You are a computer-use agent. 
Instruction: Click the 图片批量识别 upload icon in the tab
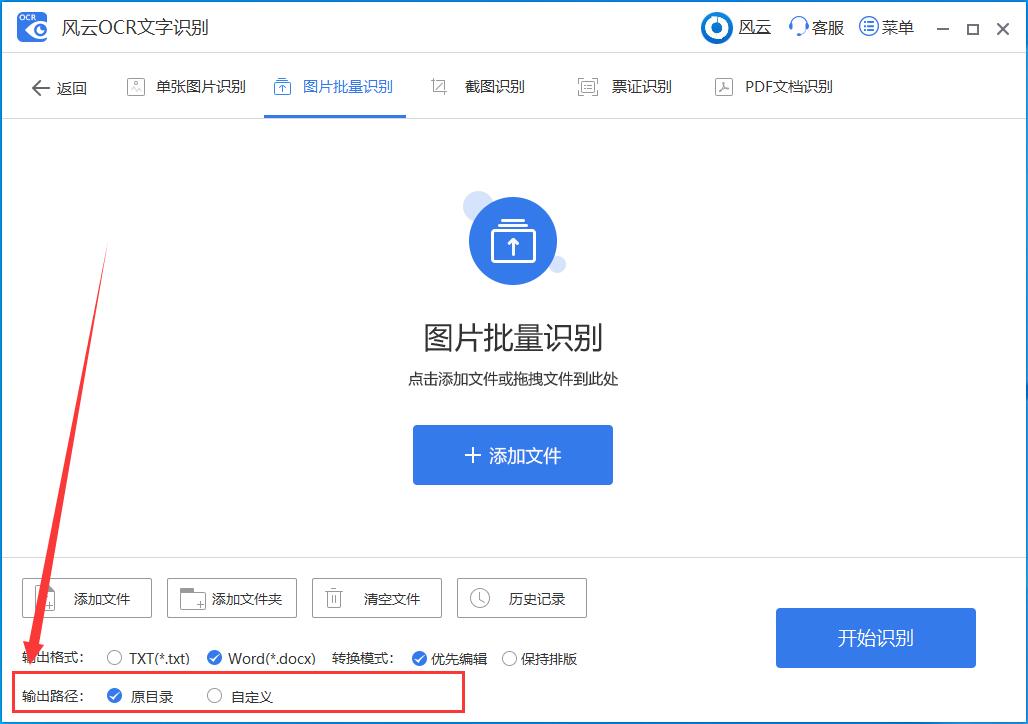tap(282, 87)
